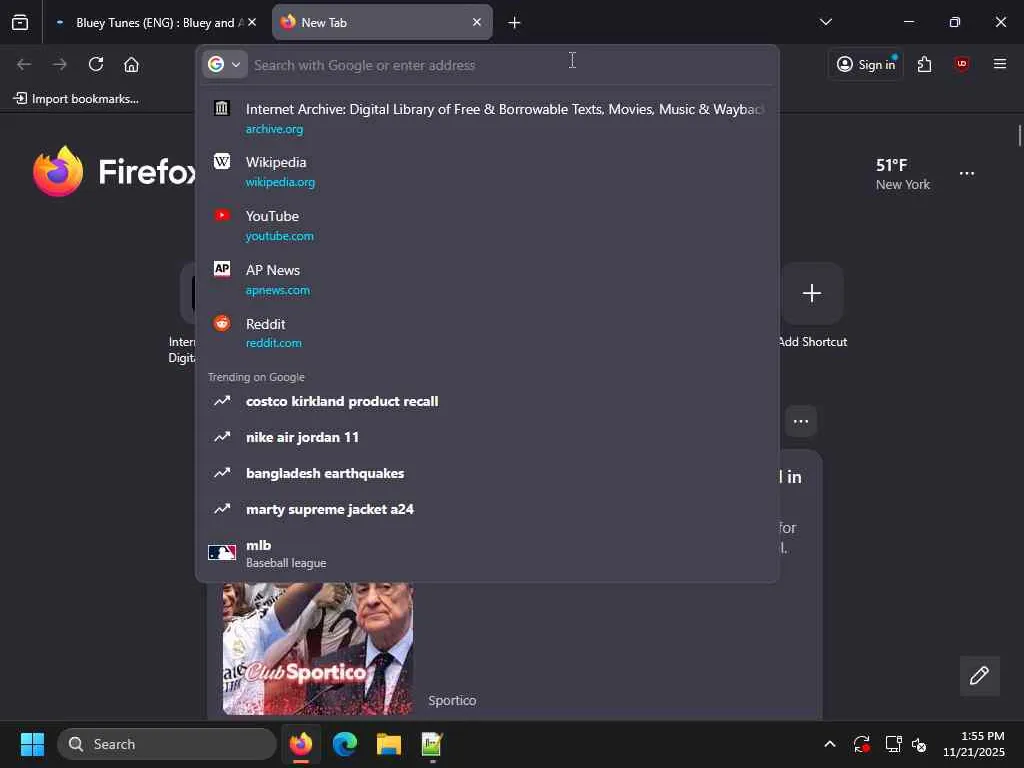The height and width of the screenshot is (768, 1024).
Task: Open the Extensions puzzle icon
Action: coord(924,64)
